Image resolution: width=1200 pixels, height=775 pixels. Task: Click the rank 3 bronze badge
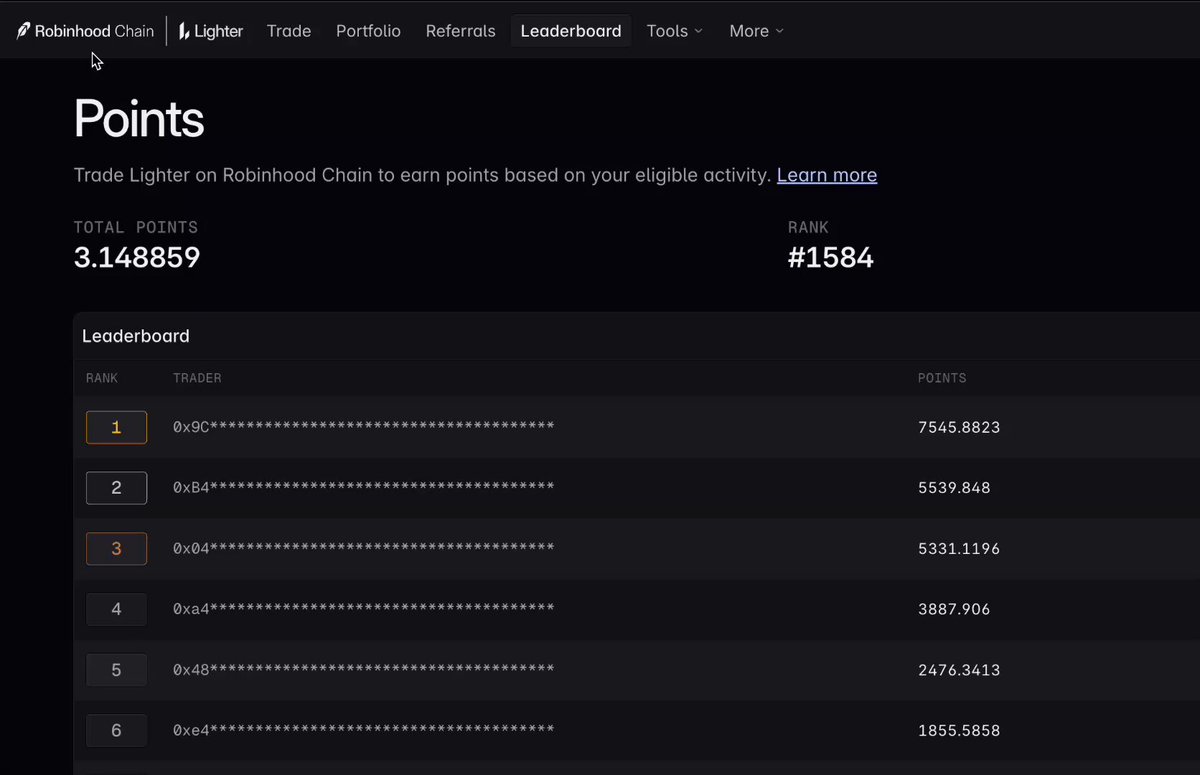(x=116, y=549)
